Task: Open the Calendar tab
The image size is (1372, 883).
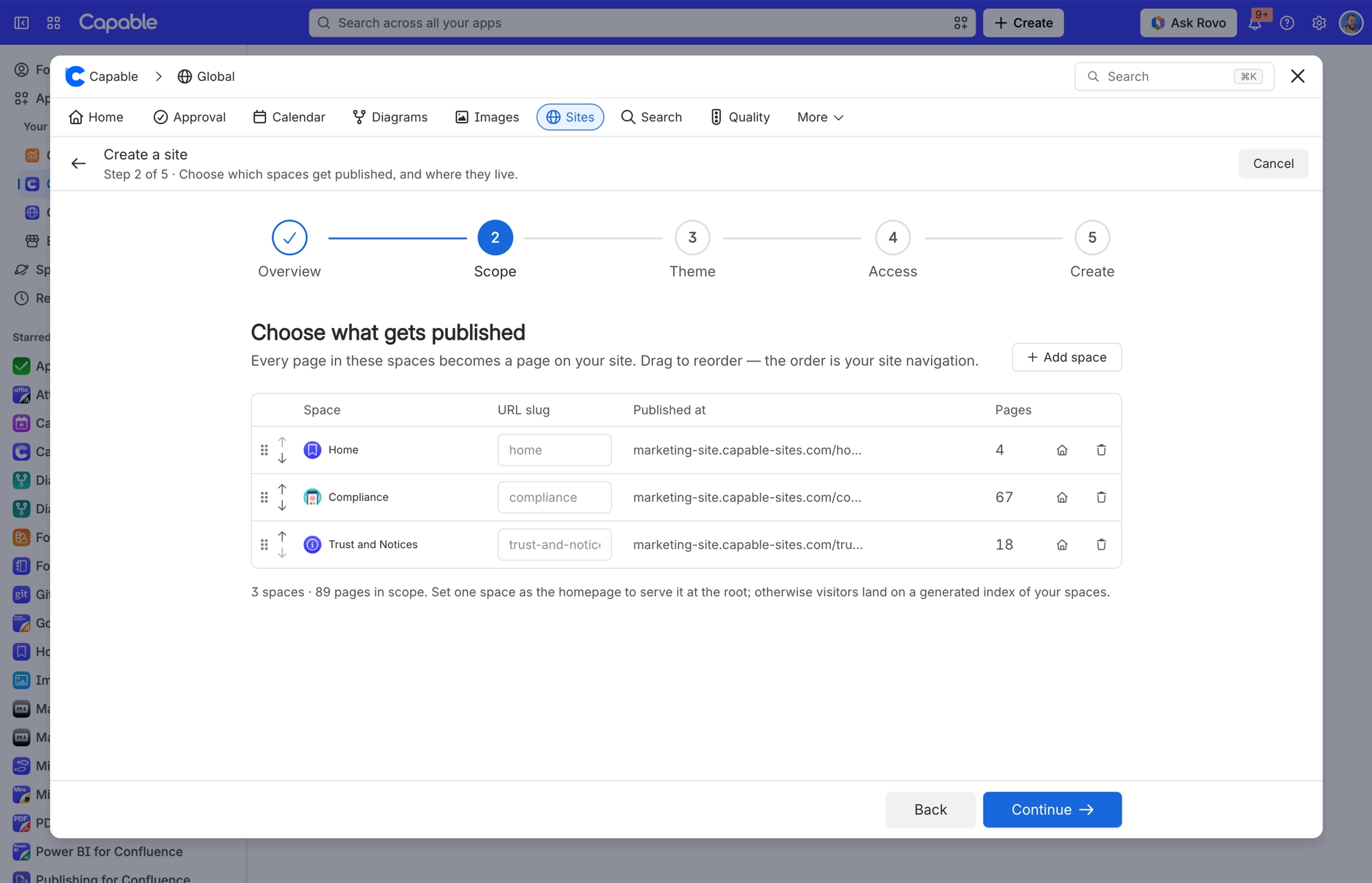Action: coord(289,117)
